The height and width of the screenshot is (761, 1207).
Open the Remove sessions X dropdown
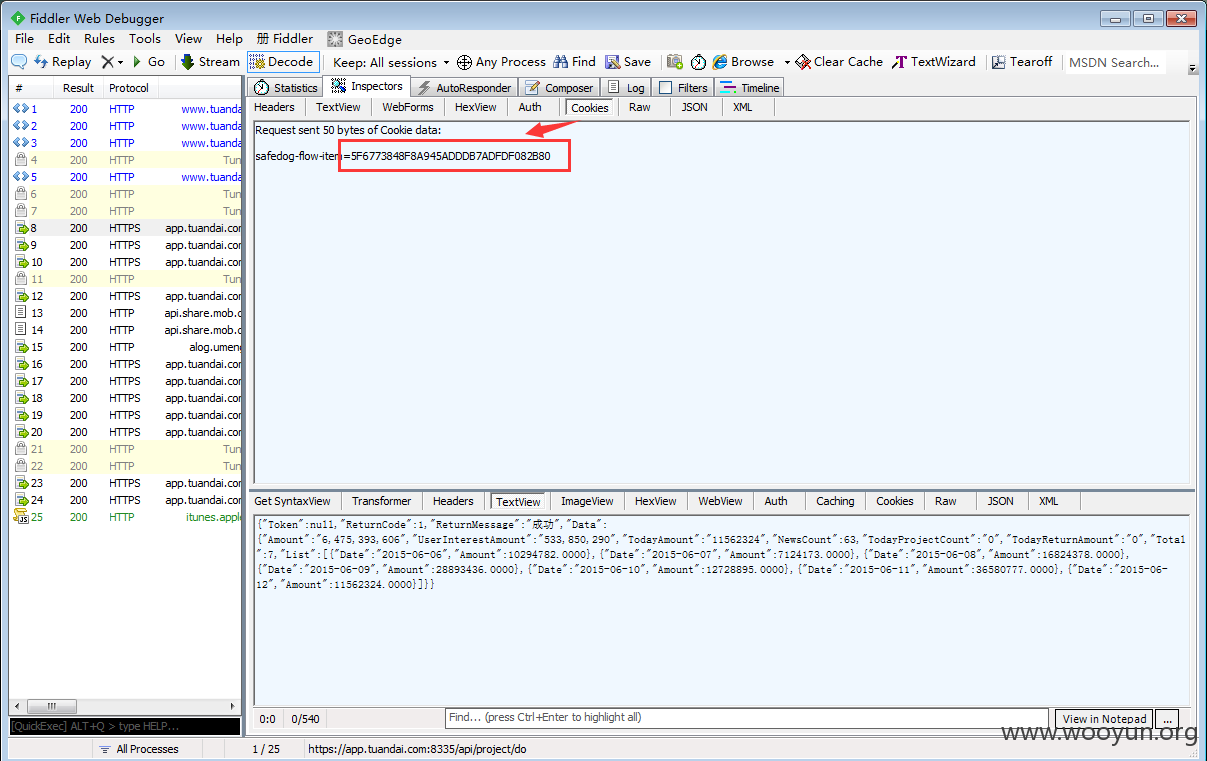(112, 62)
